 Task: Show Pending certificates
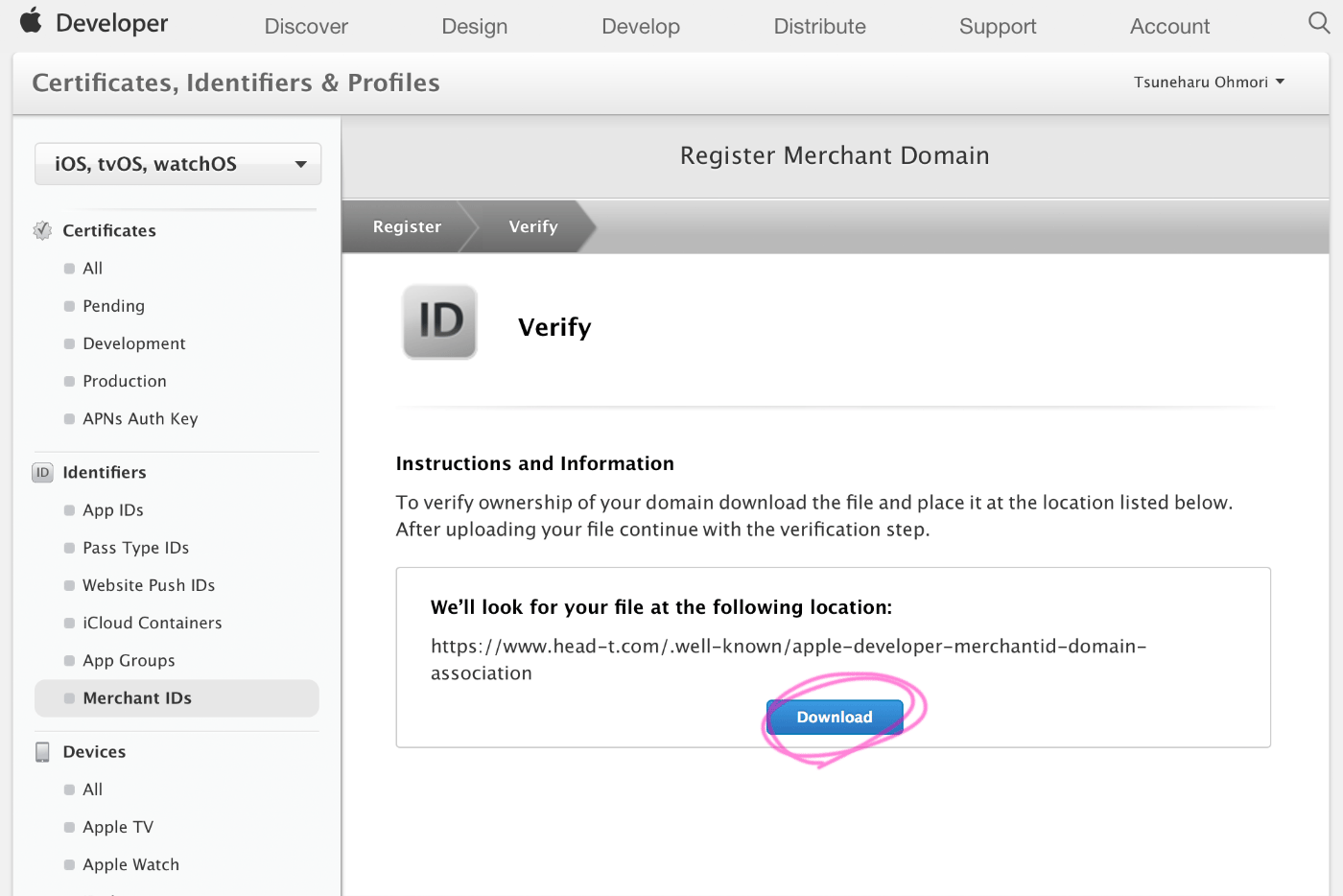coord(113,306)
